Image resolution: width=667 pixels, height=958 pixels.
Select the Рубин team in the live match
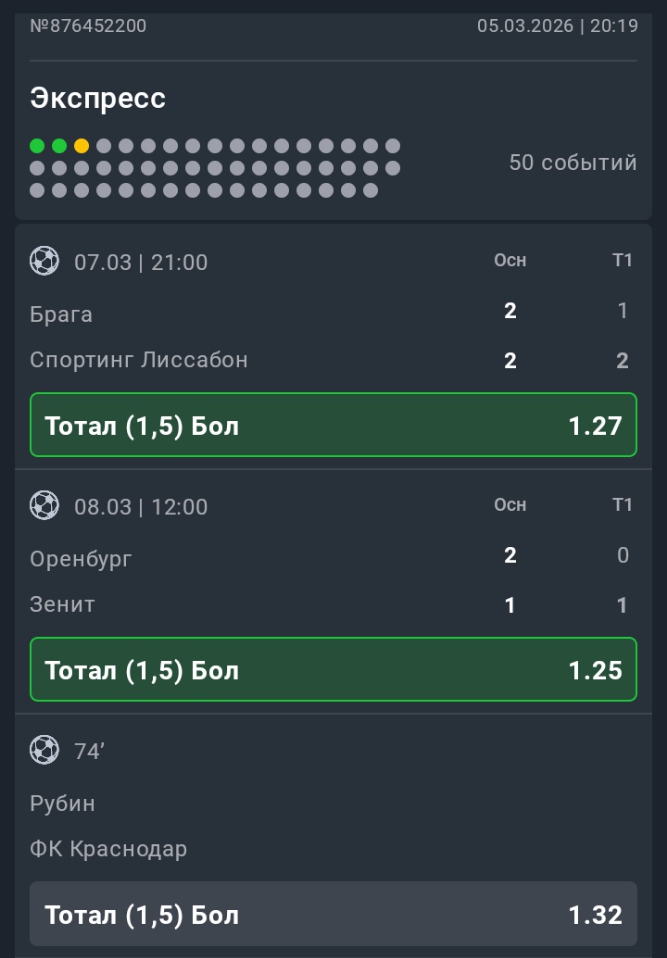(x=63, y=803)
